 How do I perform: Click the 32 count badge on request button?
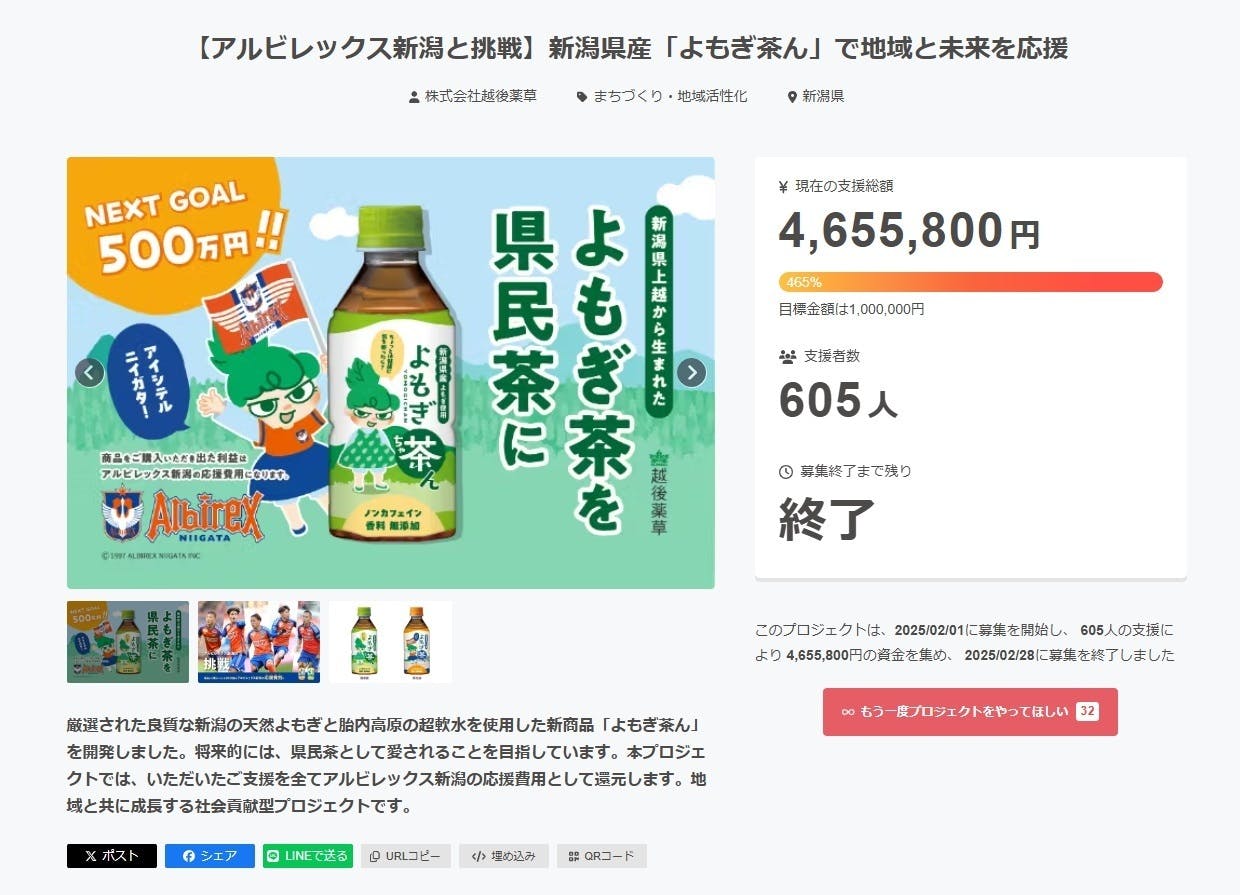(1087, 712)
